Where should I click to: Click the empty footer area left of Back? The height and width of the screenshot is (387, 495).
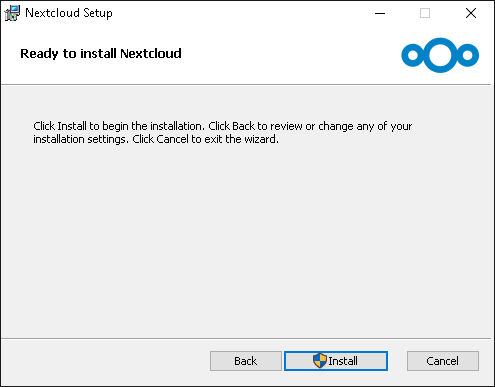point(105,361)
